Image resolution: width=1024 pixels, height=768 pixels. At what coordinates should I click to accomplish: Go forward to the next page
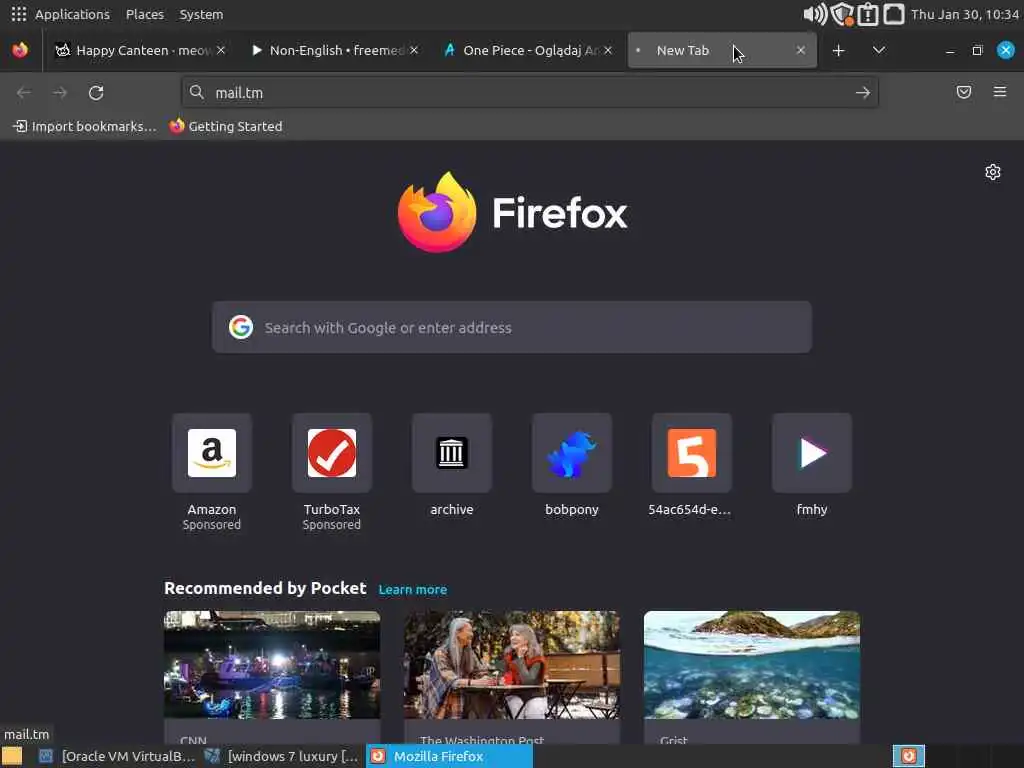(x=60, y=93)
